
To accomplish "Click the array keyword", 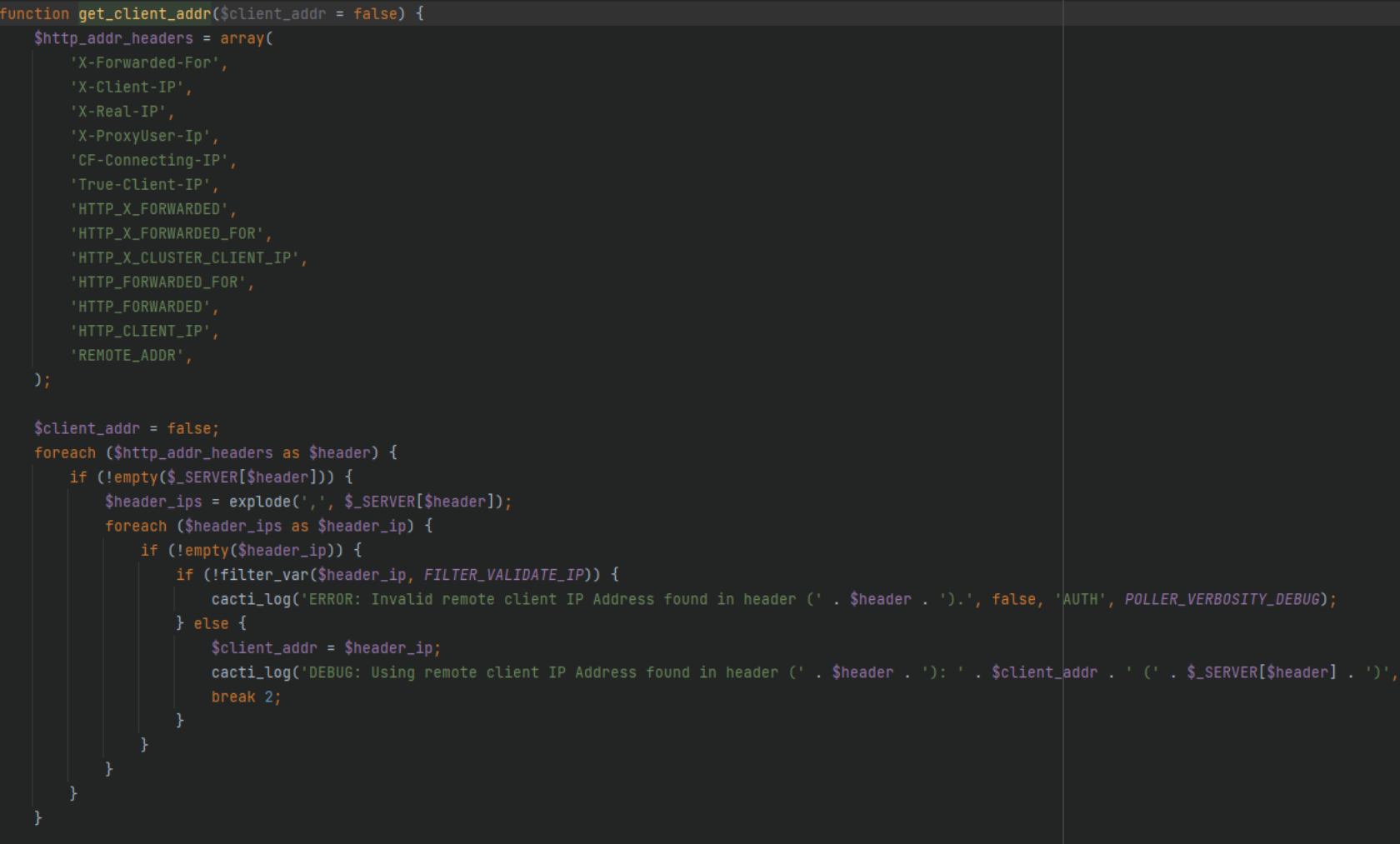I will point(242,38).
